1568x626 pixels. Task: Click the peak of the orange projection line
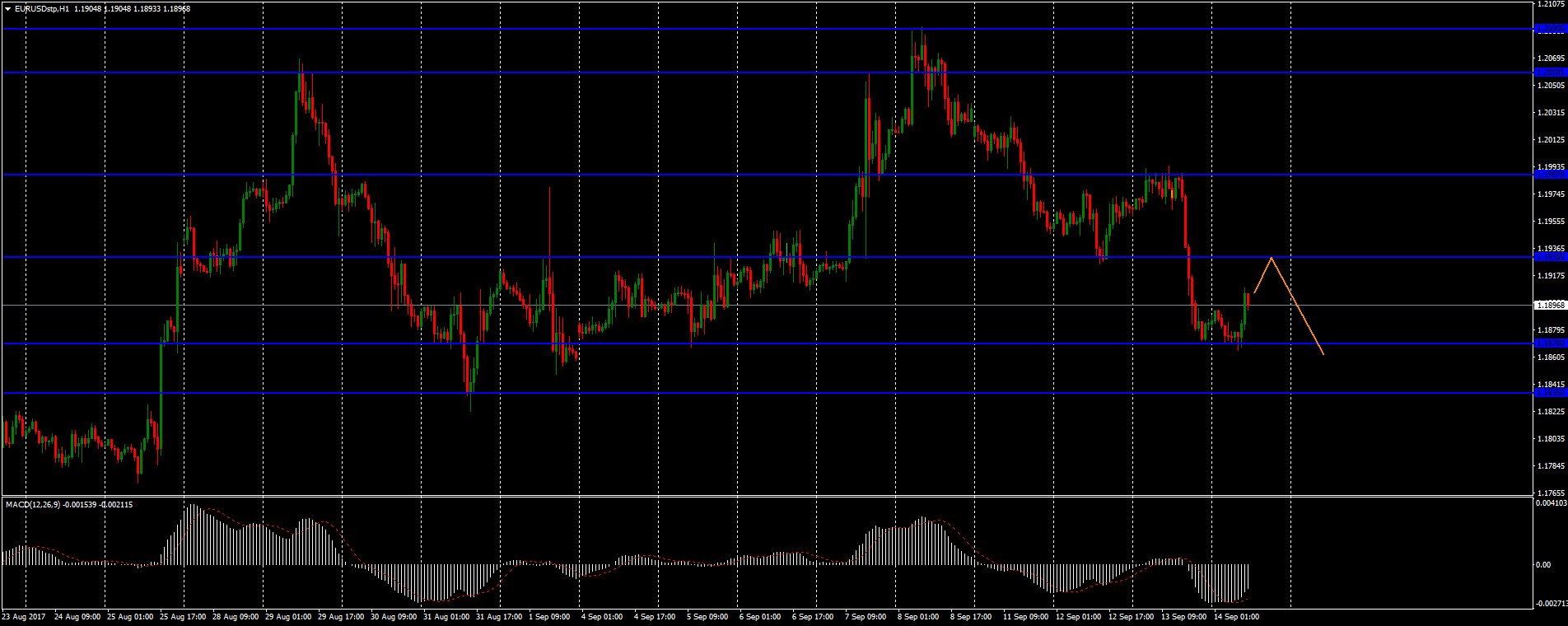point(1272,258)
